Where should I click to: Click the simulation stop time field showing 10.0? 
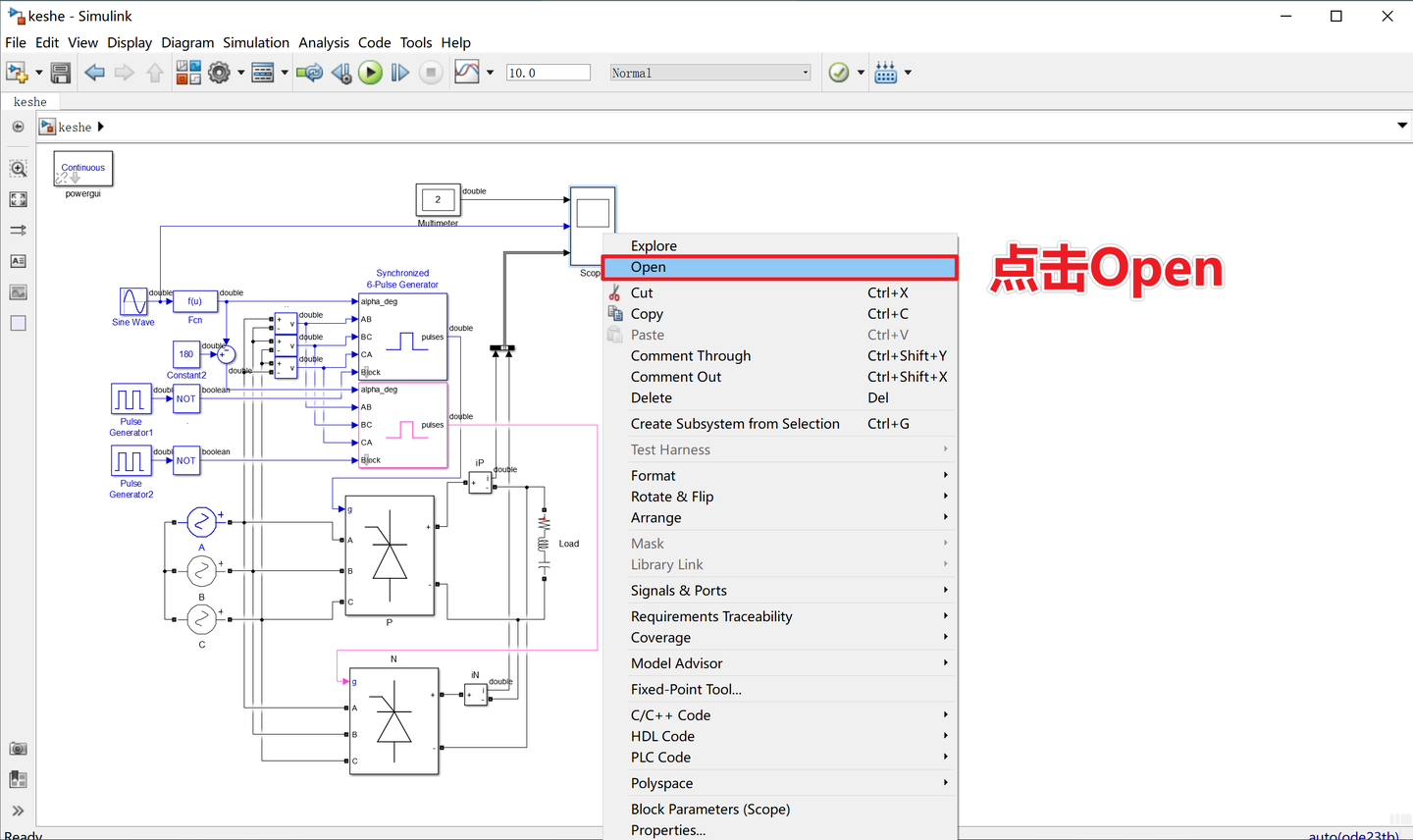(x=548, y=72)
